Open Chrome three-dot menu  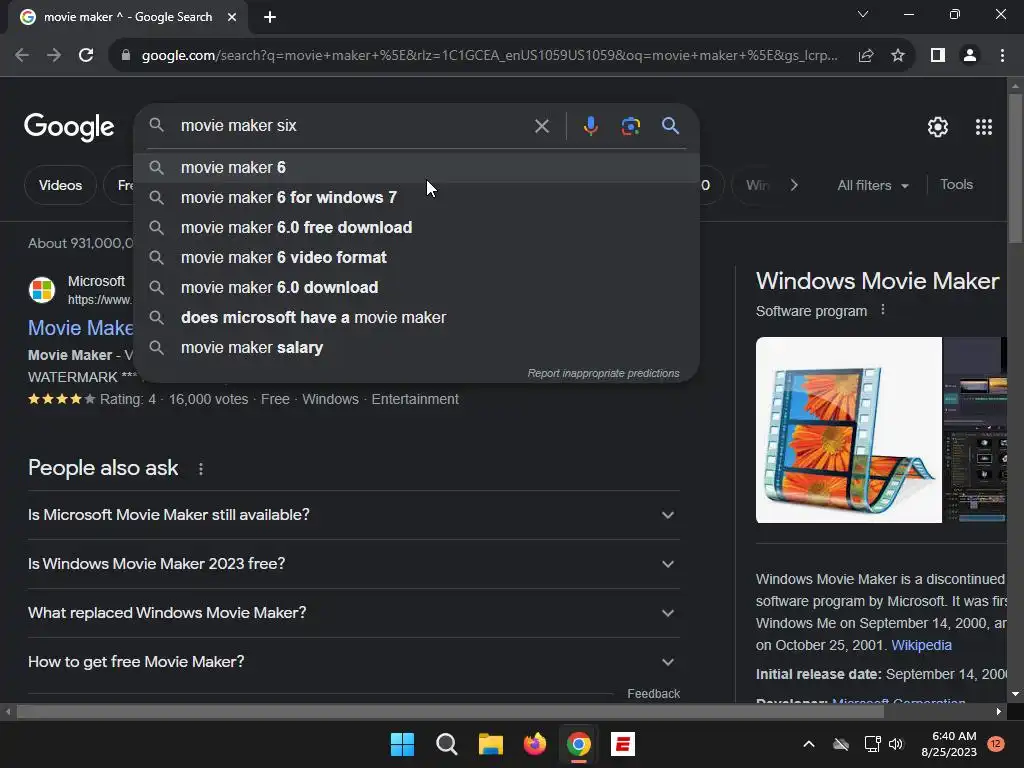coord(1002,56)
